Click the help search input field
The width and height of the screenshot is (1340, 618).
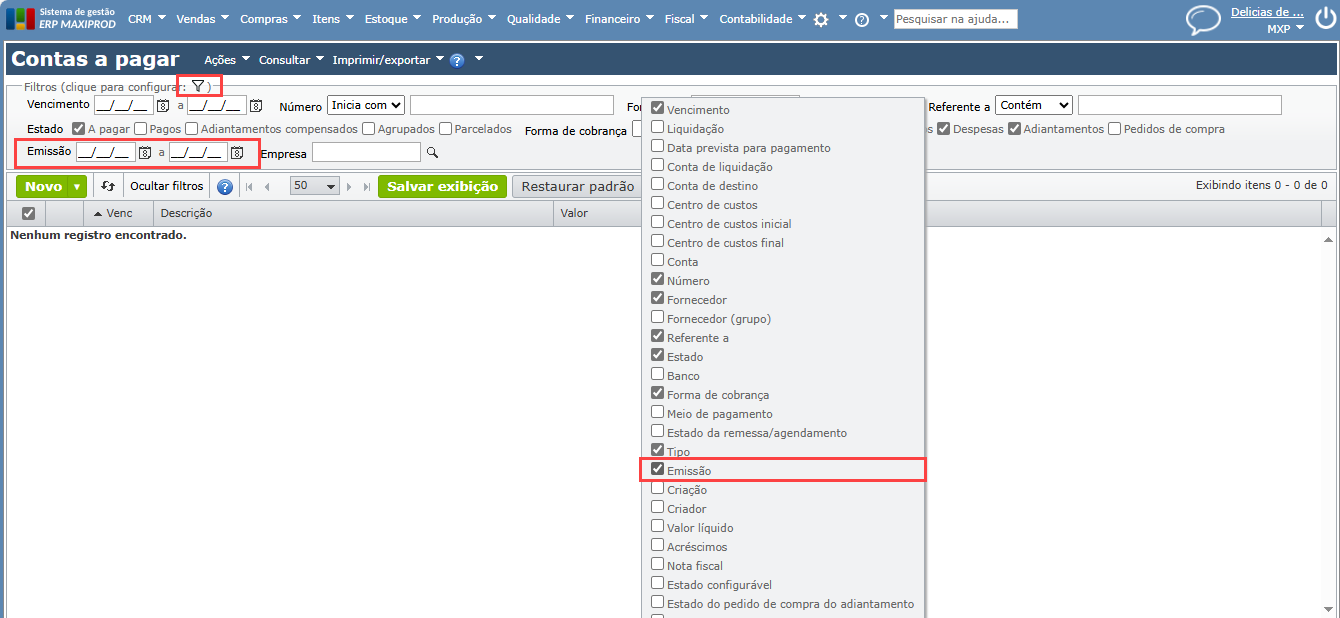[955, 19]
